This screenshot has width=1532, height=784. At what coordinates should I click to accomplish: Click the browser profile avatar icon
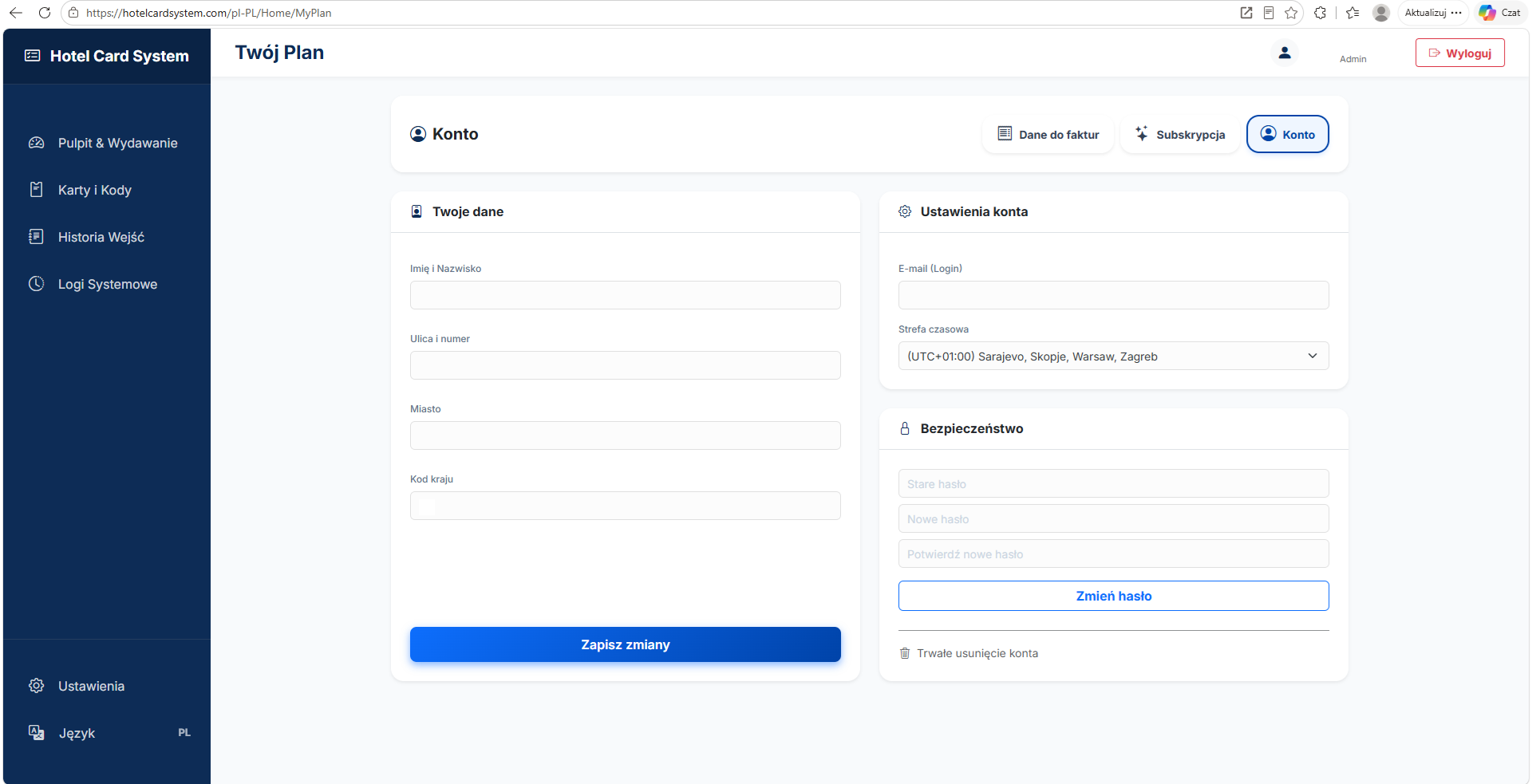point(1381,13)
